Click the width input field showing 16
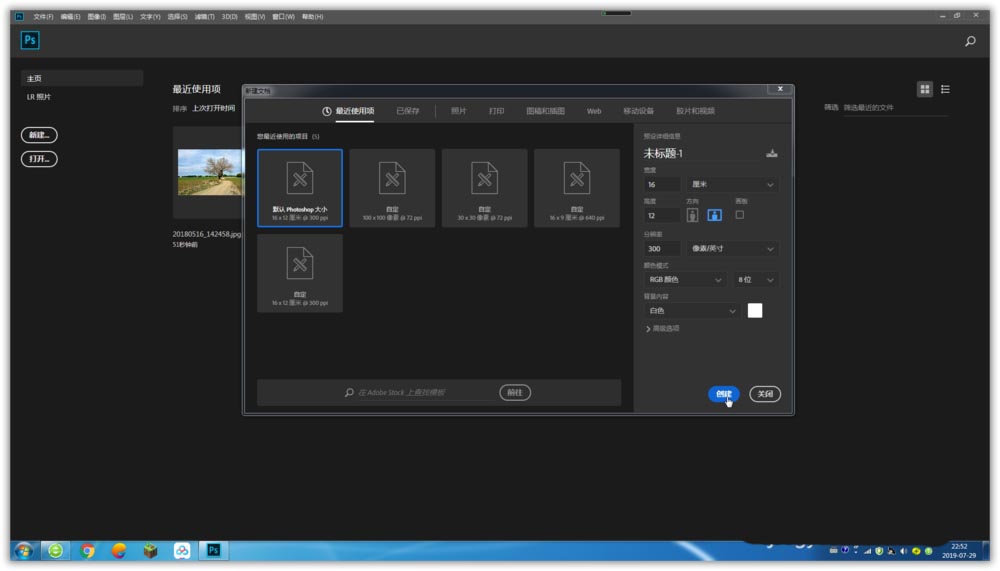 coord(662,184)
